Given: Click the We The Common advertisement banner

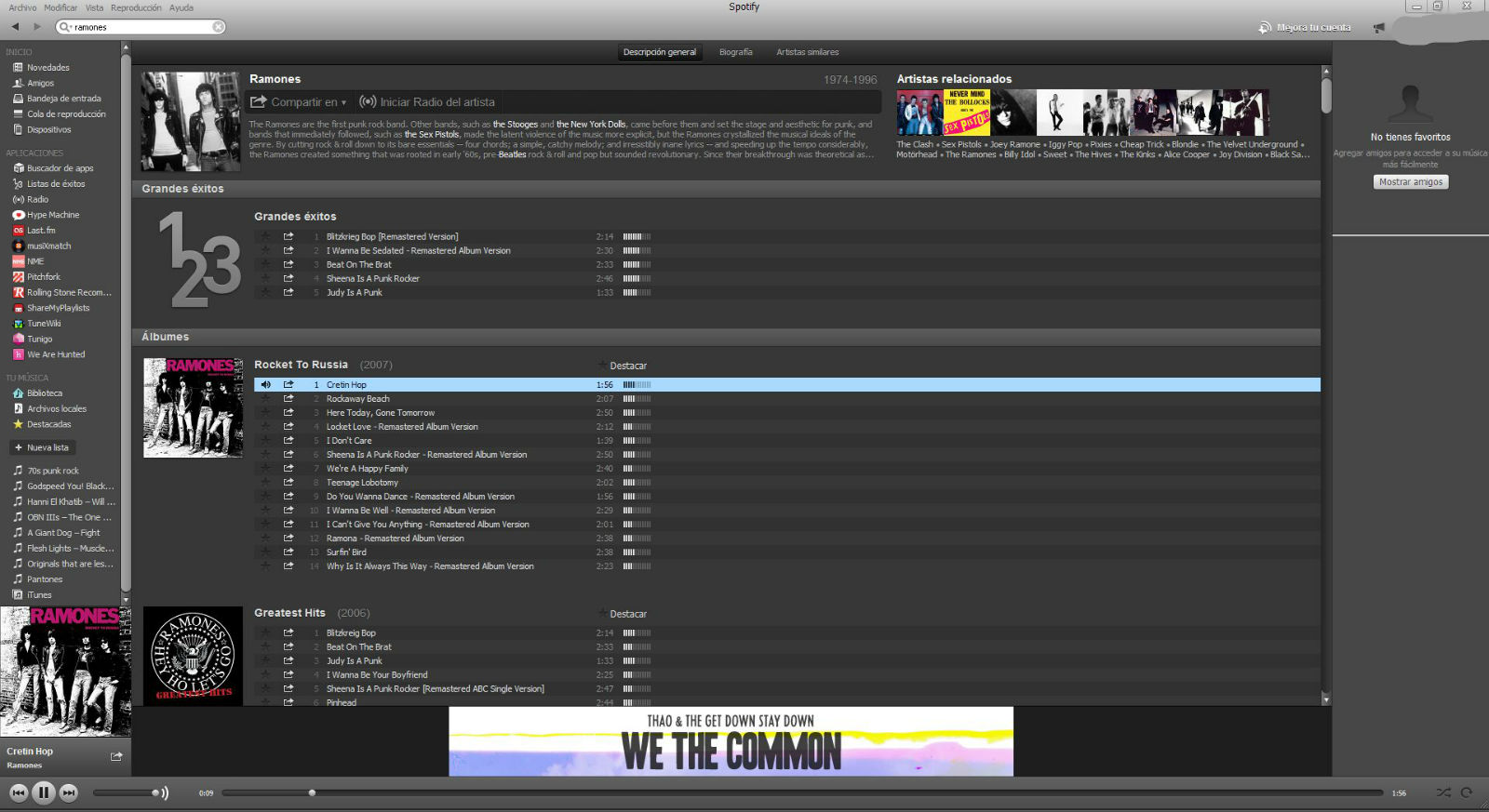Looking at the screenshot, I should tap(731, 741).
